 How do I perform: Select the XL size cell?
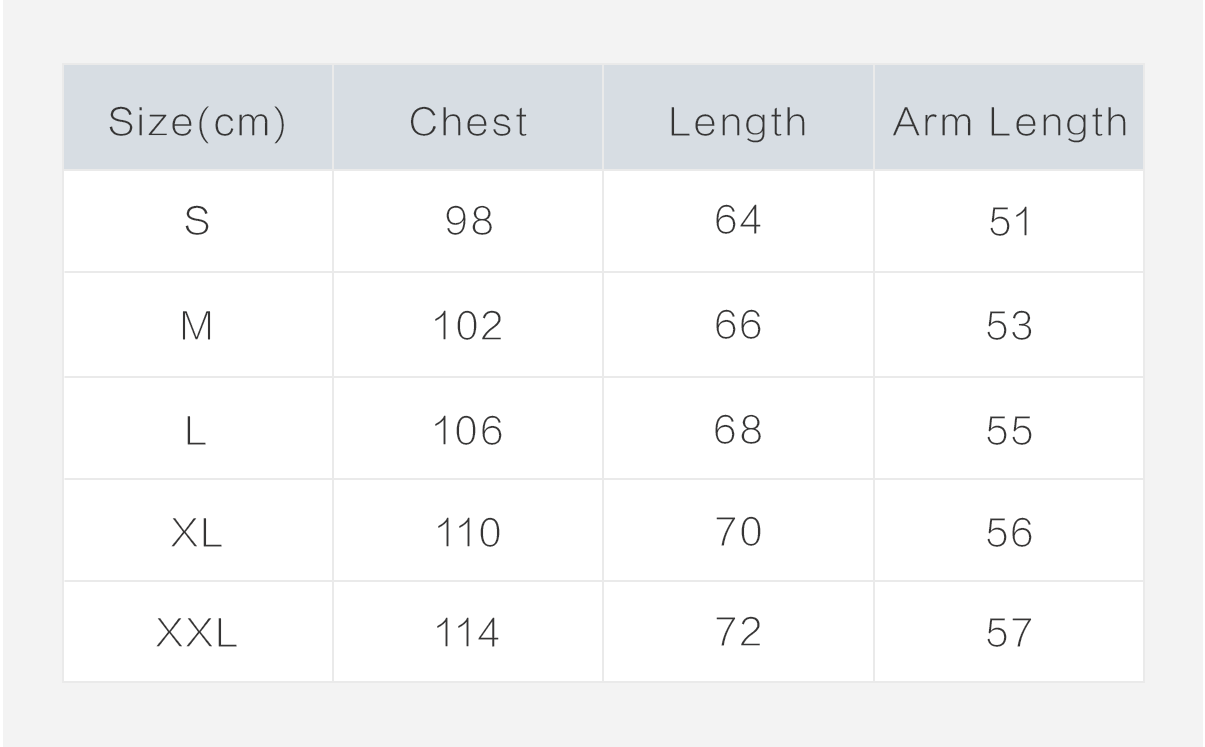[x=197, y=534]
